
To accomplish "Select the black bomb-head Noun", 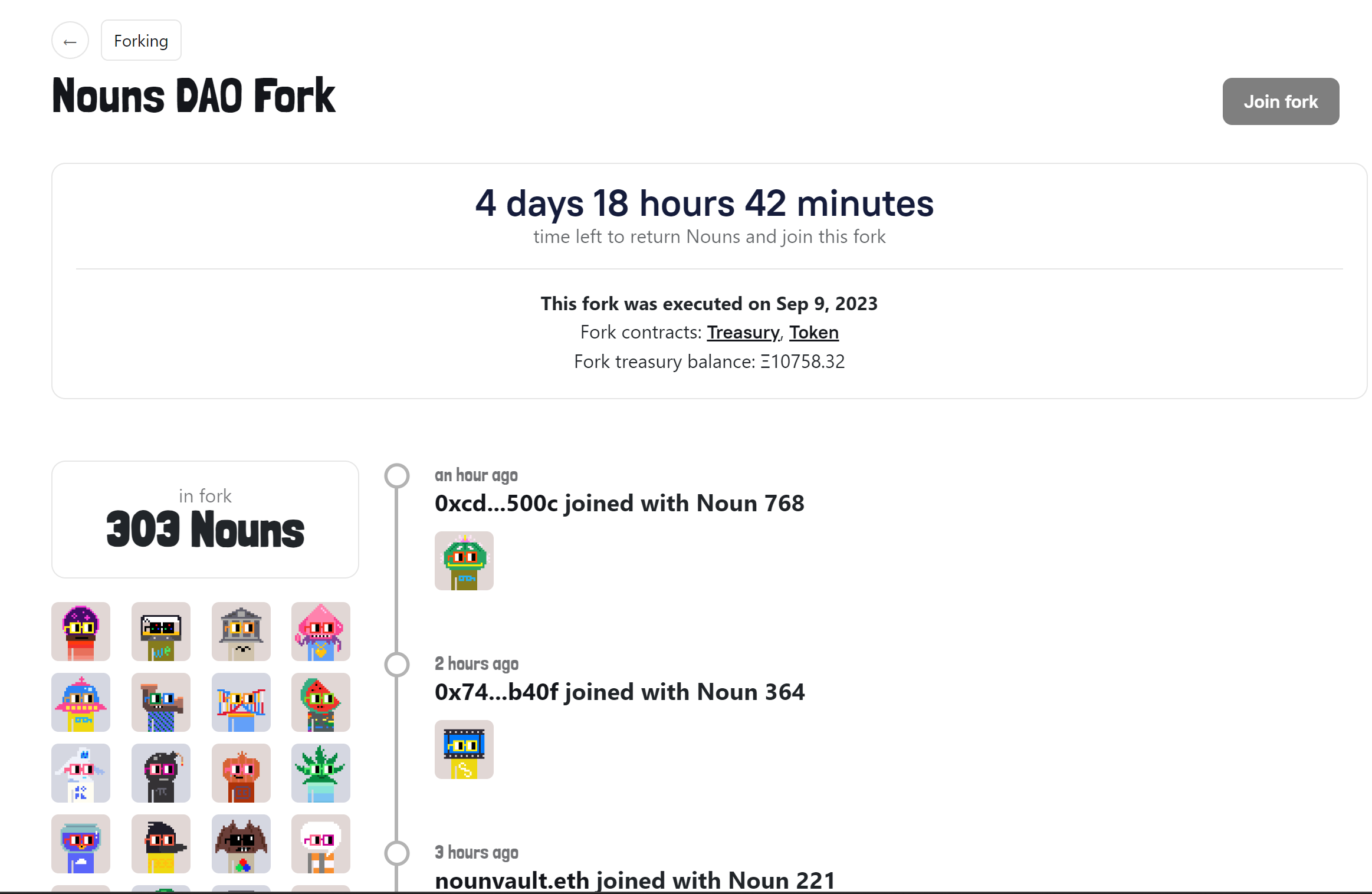I will click(160, 773).
